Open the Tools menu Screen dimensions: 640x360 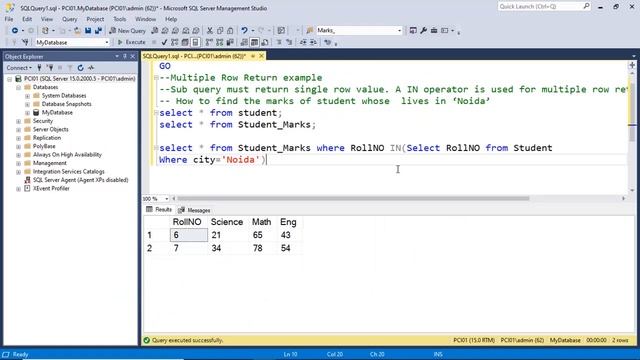(120, 19)
